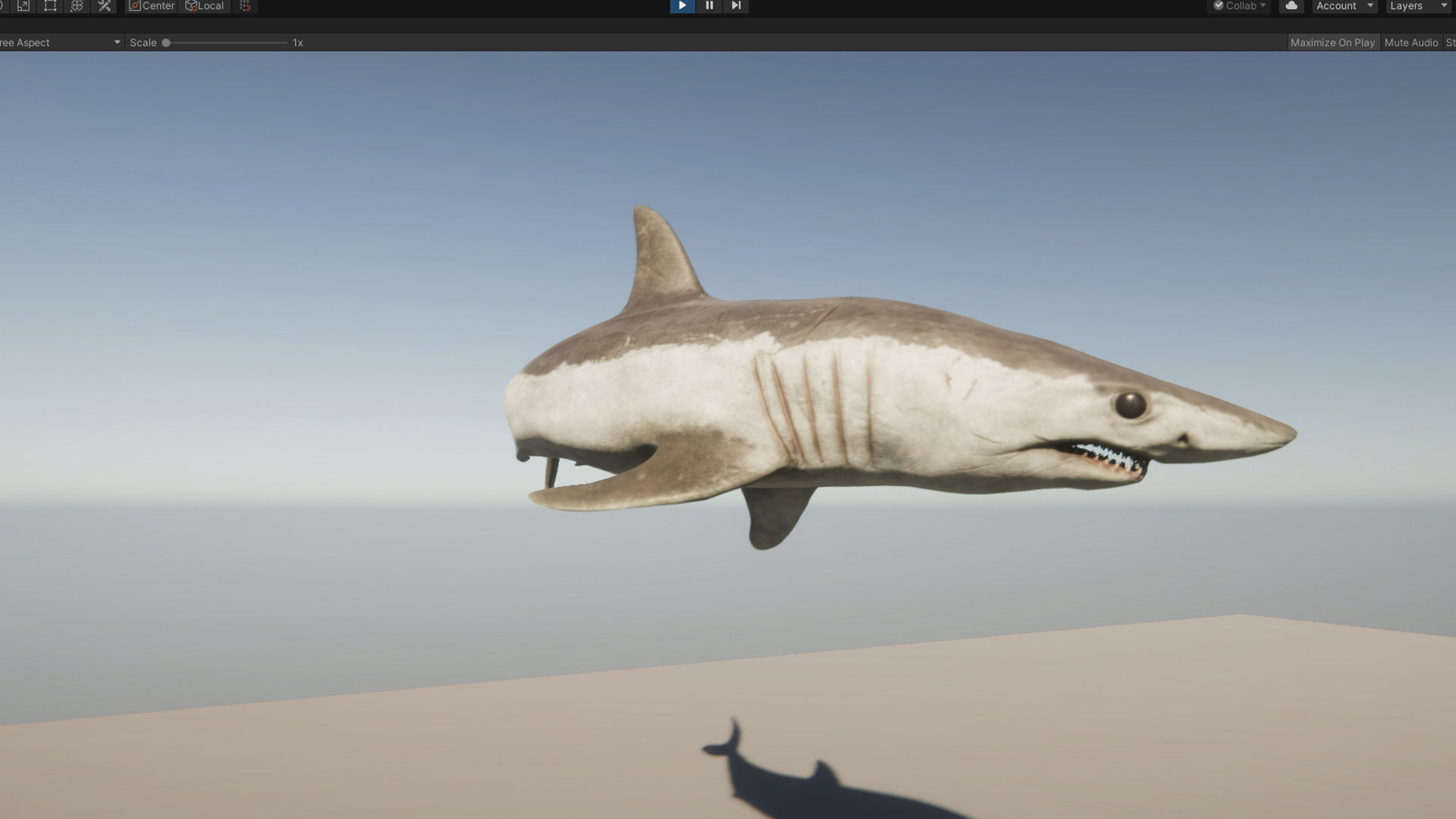Open the cloud services icon
The height and width of the screenshot is (819, 1456).
pos(1291,6)
